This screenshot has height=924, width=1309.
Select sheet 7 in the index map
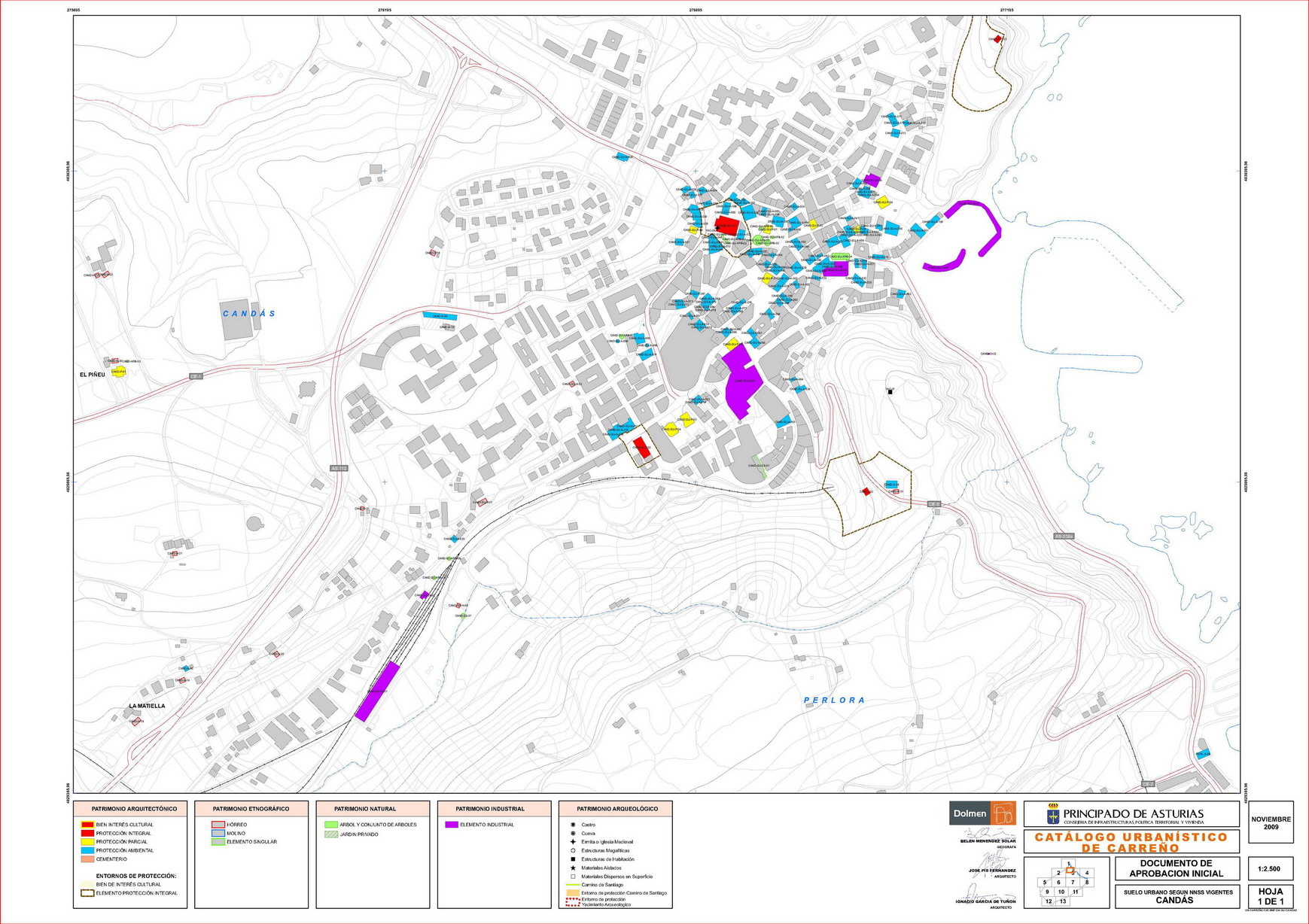(x=1073, y=883)
